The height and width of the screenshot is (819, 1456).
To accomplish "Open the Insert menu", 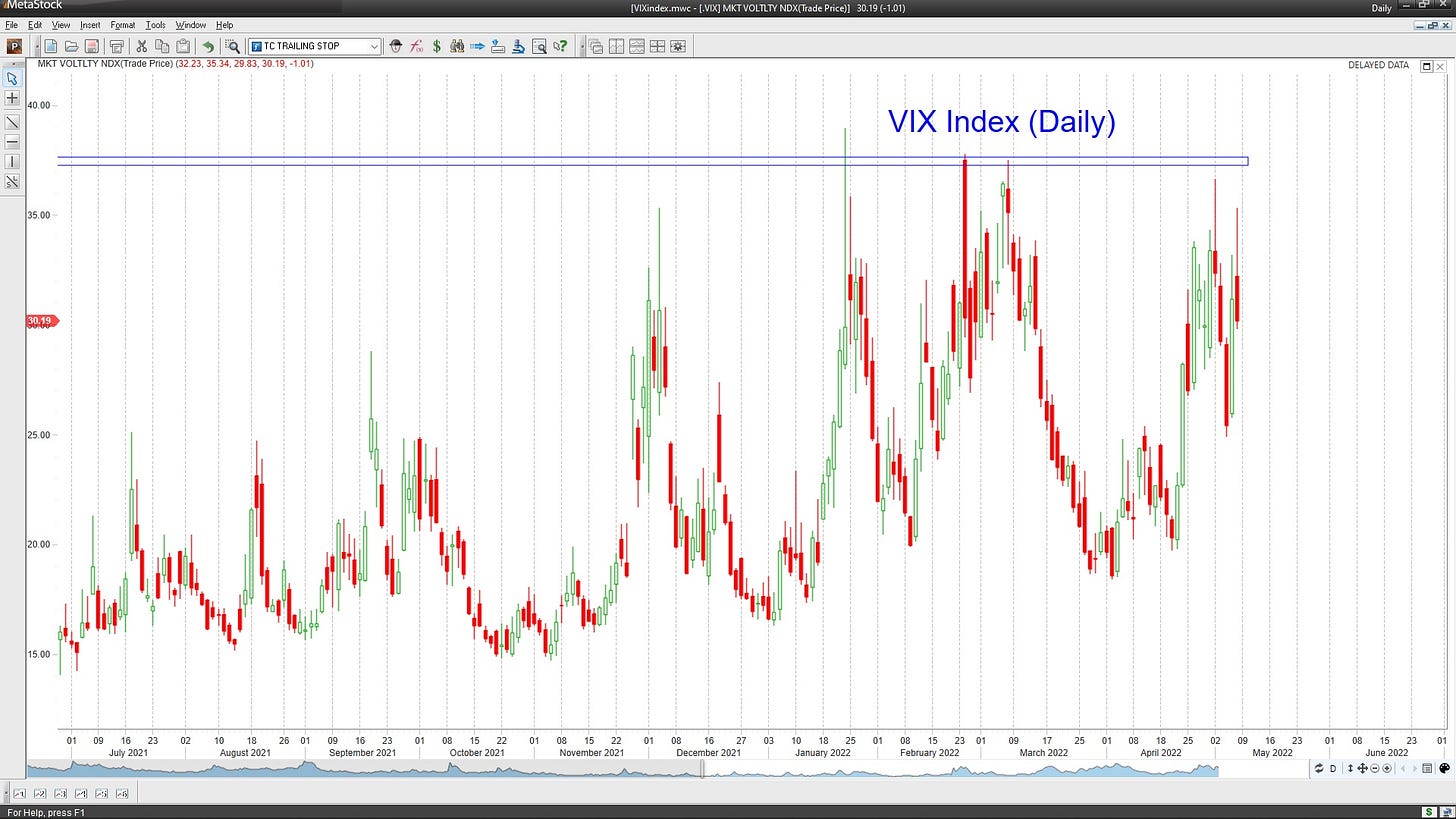I will pyautogui.click(x=90, y=25).
